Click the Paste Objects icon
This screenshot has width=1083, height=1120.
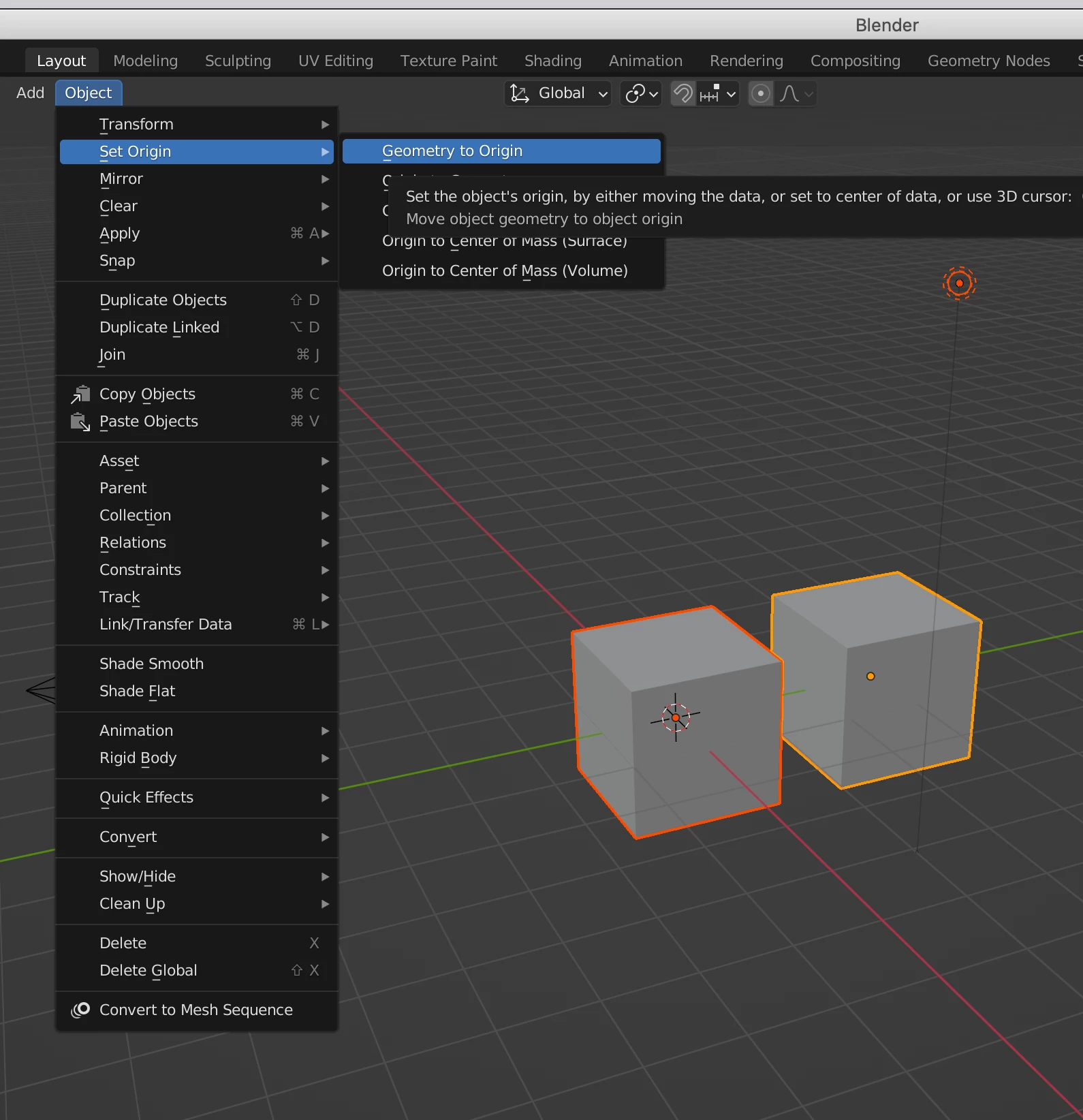(80, 422)
